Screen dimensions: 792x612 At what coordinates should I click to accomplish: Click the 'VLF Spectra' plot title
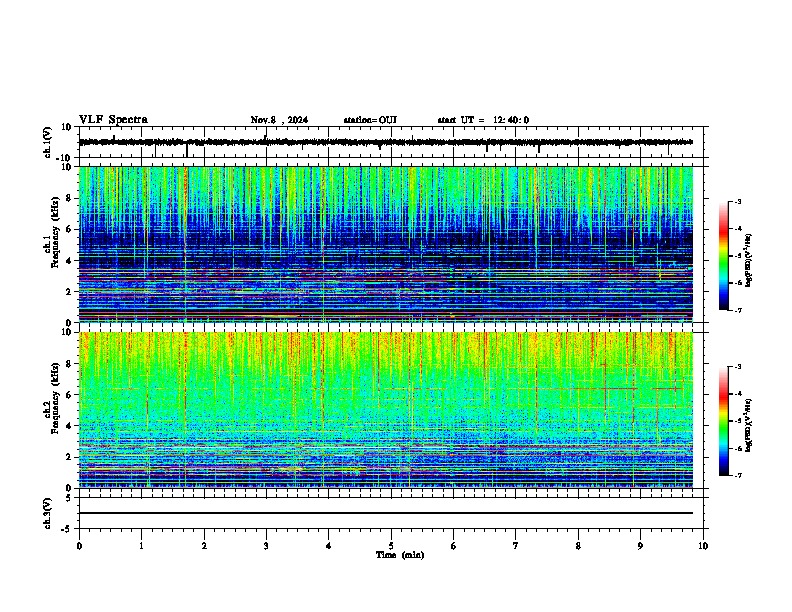(113, 120)
